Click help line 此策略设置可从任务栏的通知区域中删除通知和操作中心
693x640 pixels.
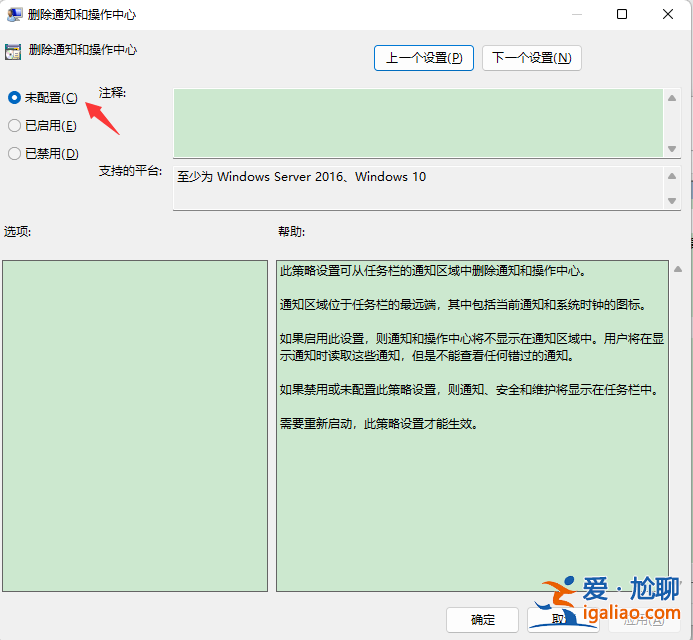coord(433,270)
